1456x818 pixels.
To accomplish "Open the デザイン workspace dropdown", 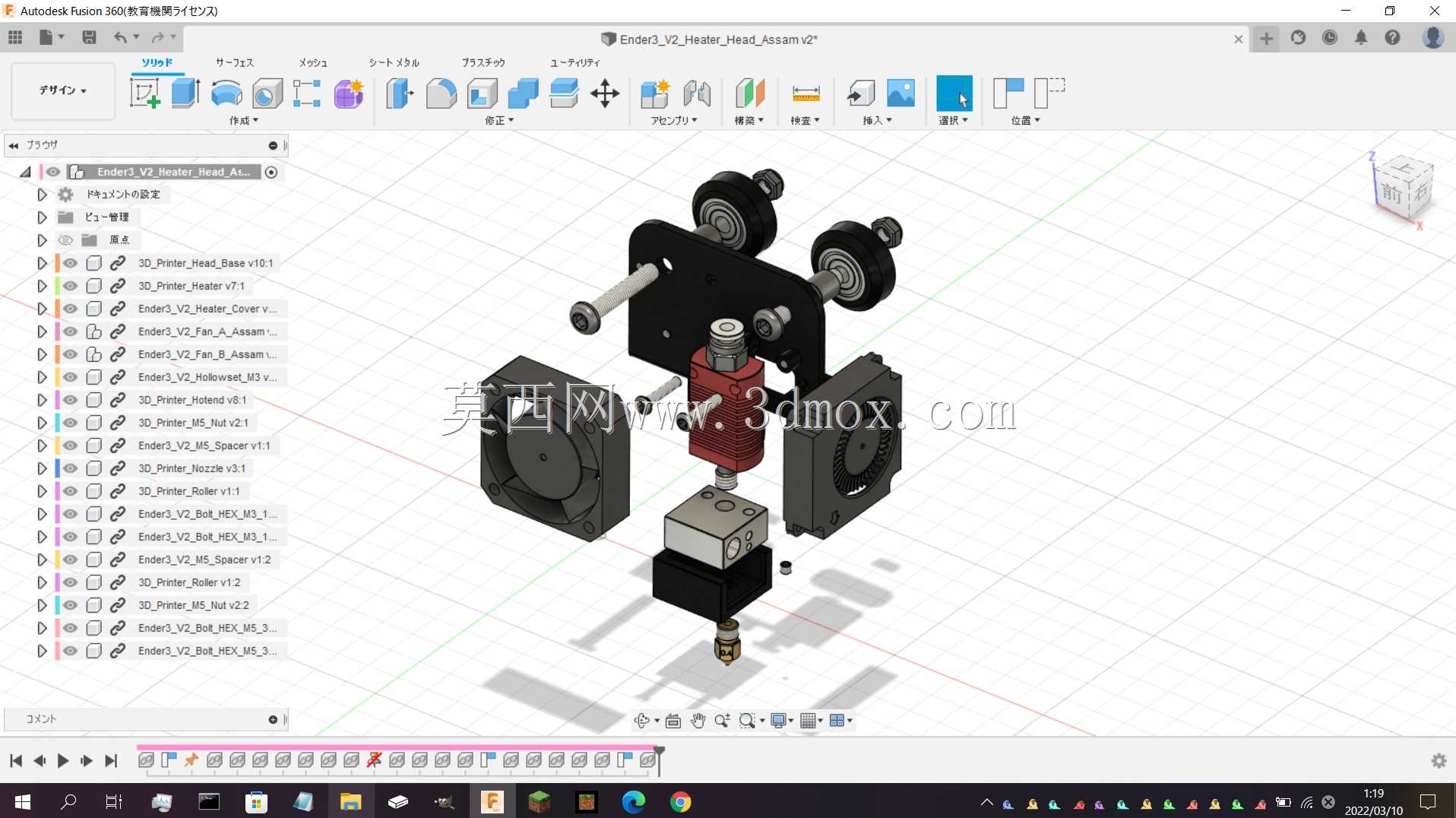I will pos(63,90).
